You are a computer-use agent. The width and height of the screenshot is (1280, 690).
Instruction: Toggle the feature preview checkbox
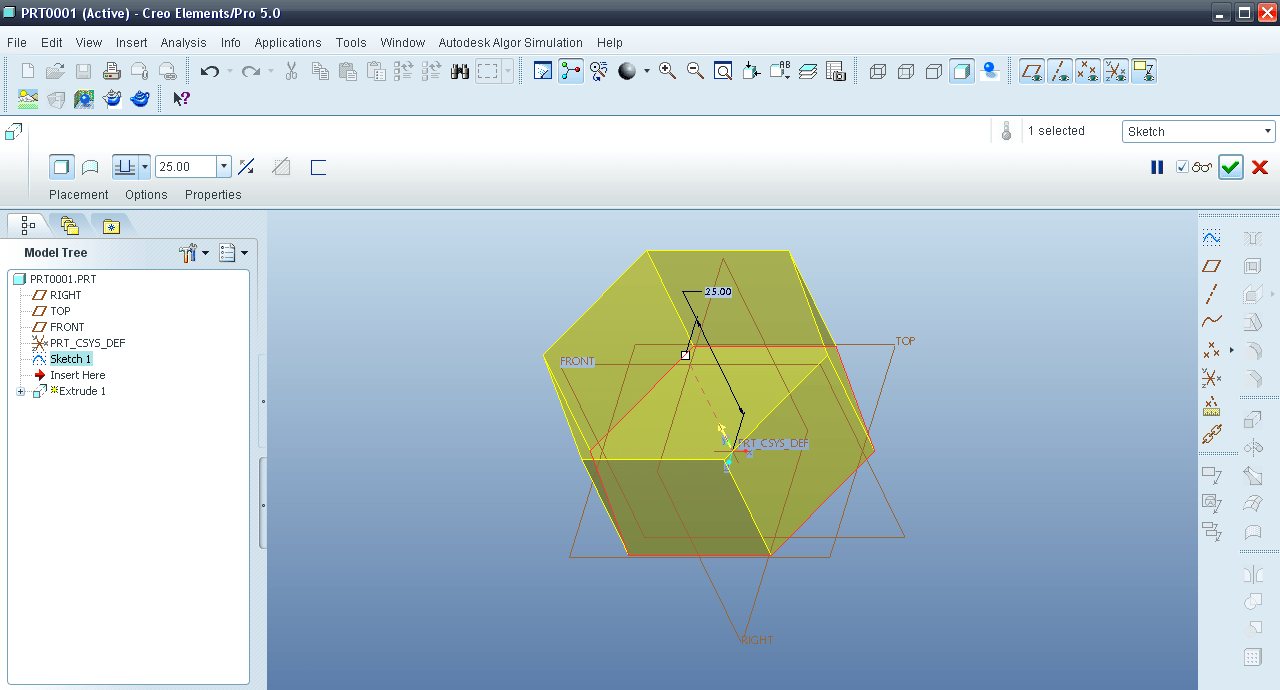(1183, 167)
